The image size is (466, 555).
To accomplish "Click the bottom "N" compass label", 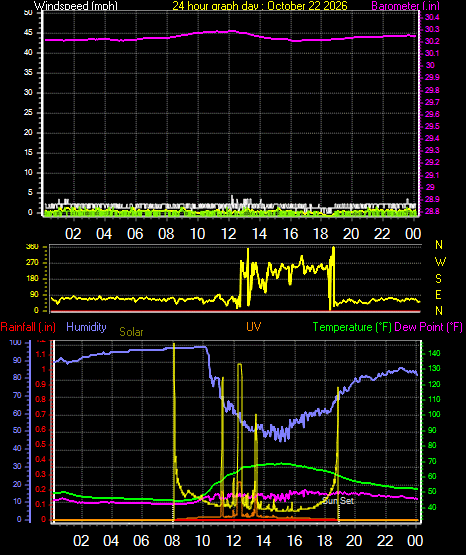I will pyautogui.click(x=439, y=311).
